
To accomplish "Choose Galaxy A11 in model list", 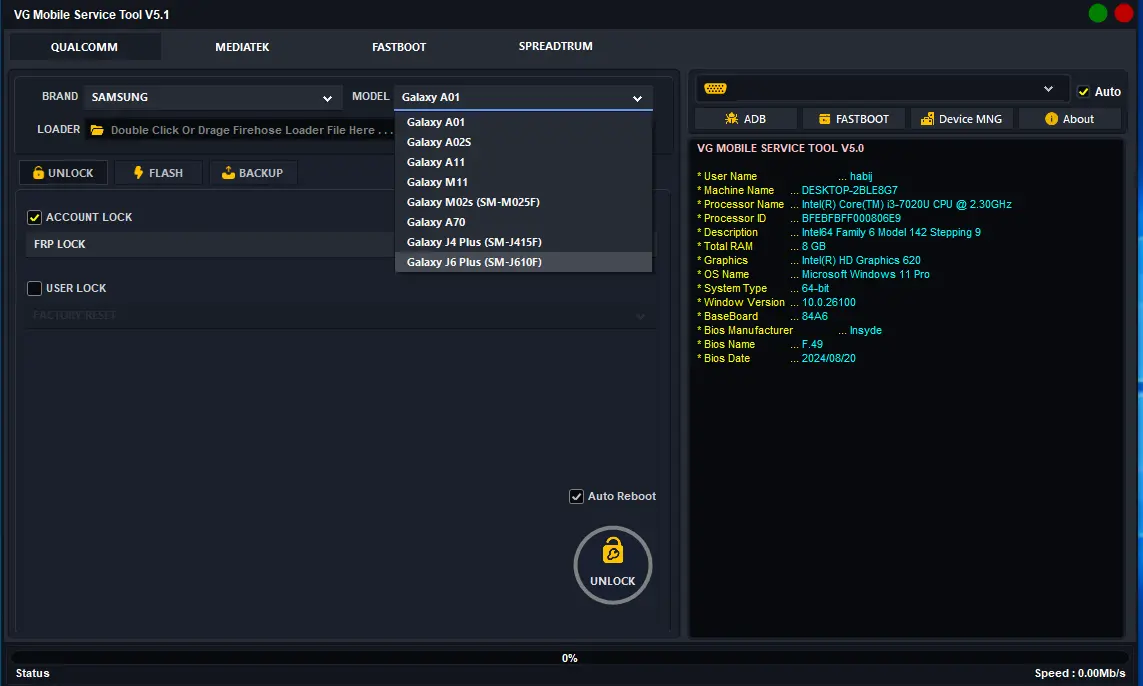I will coord(523,162).
